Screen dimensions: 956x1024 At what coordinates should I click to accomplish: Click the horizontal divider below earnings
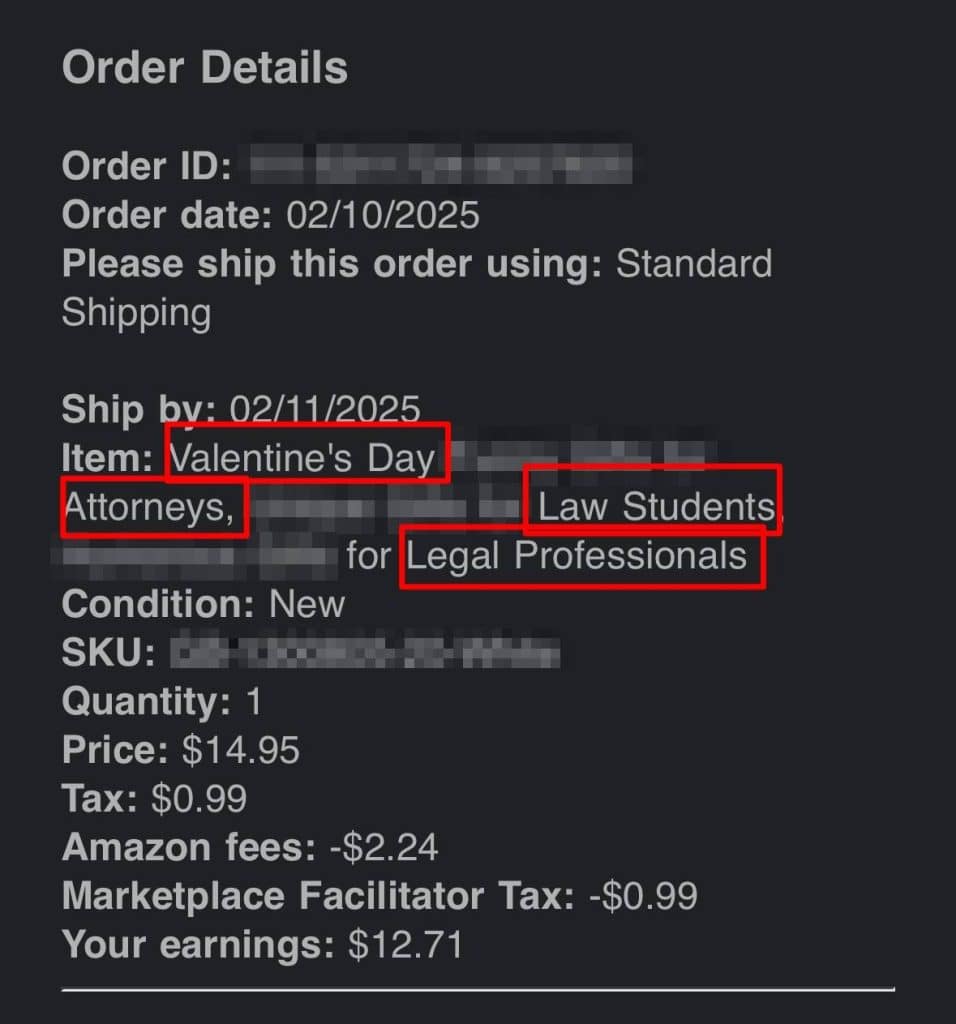478,990
